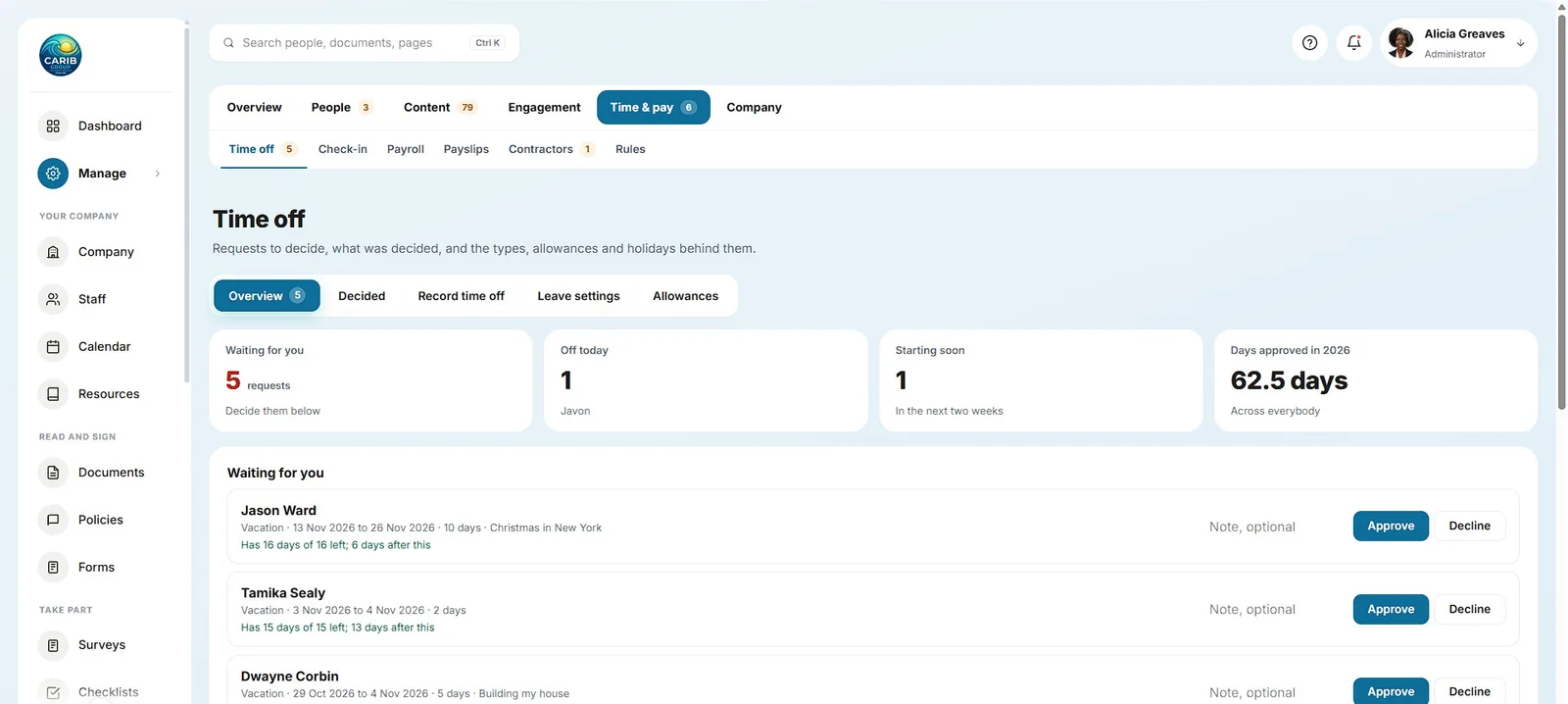Click the Forms sheet icon

point(53,568)
